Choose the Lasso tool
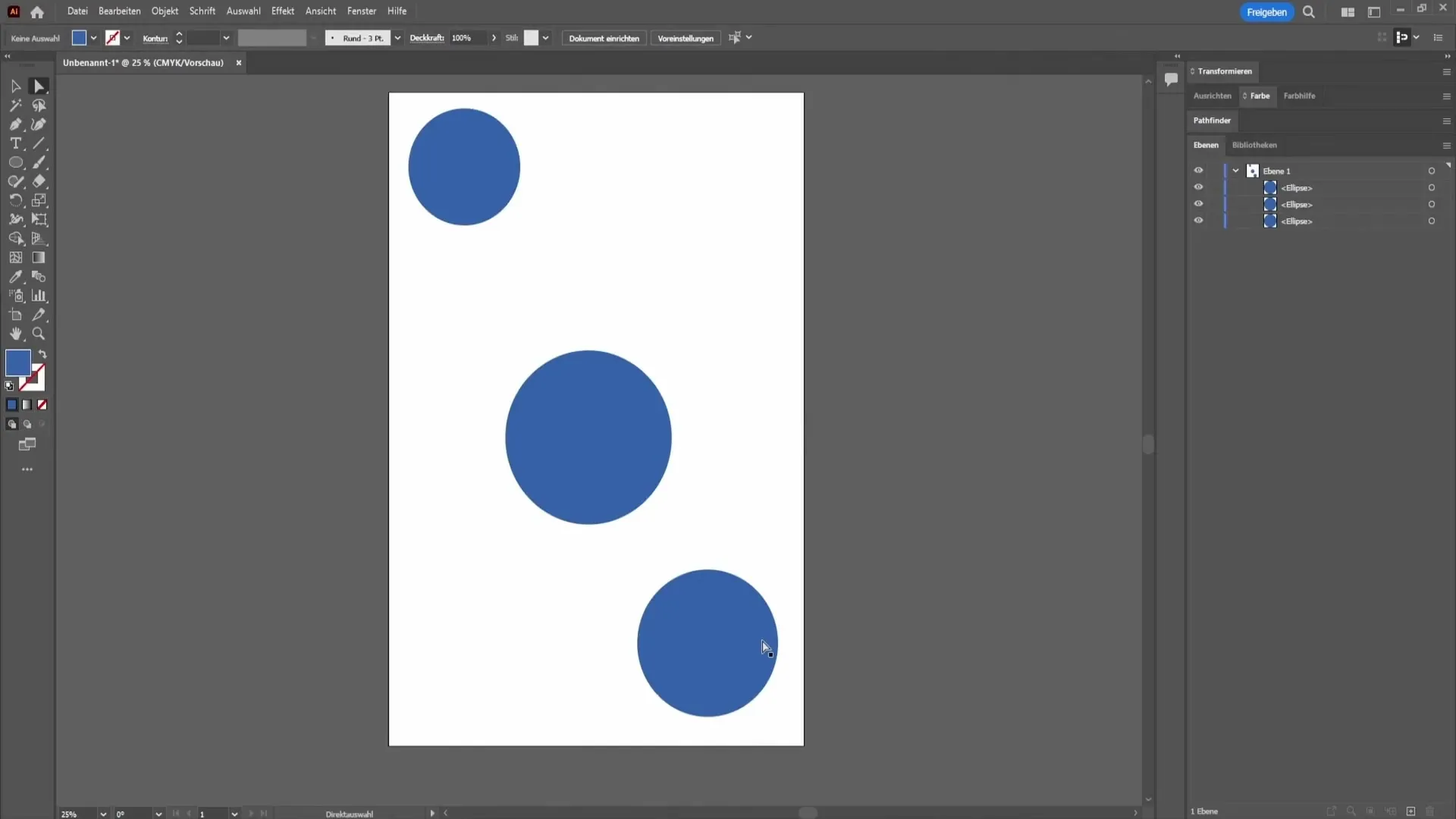The image size is (1456, 819). (x=39, y=105)
